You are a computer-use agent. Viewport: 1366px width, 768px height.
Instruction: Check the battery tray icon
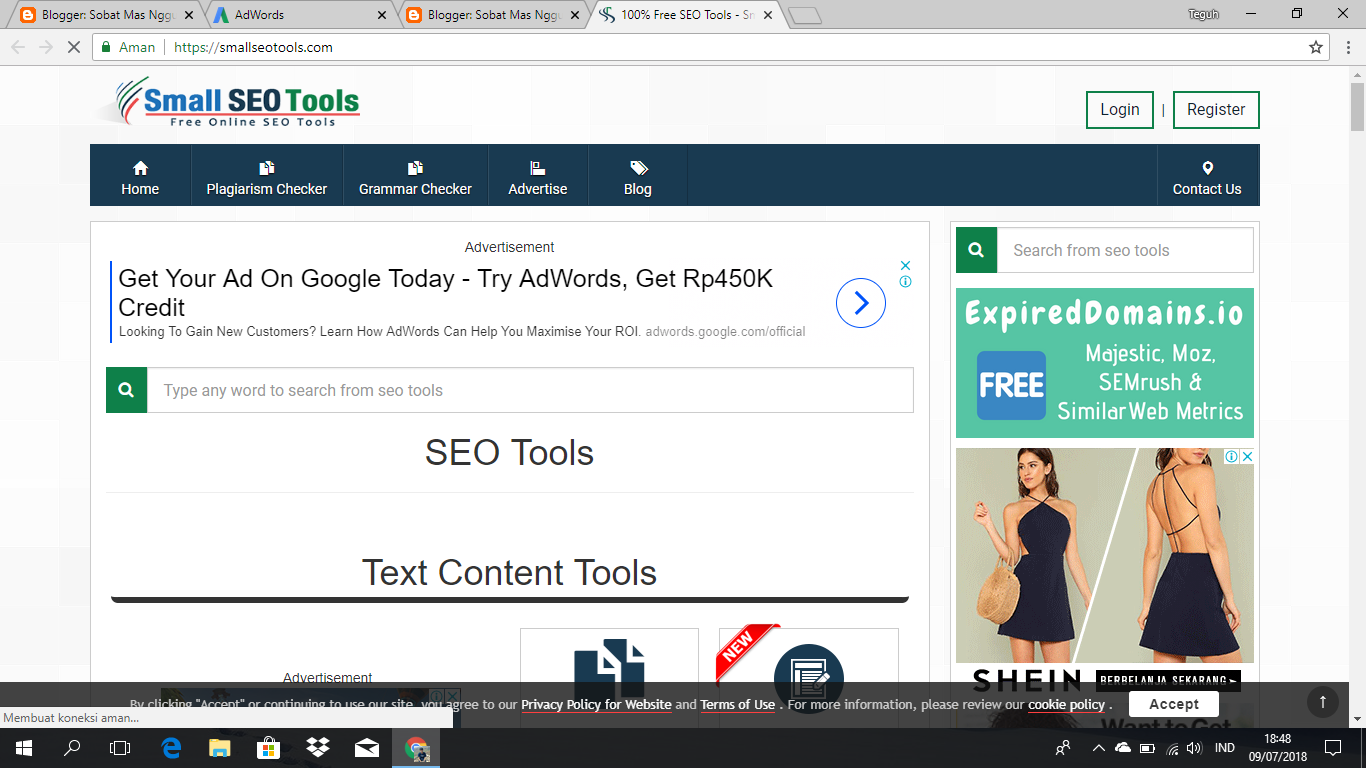[x=1149, y=748]
